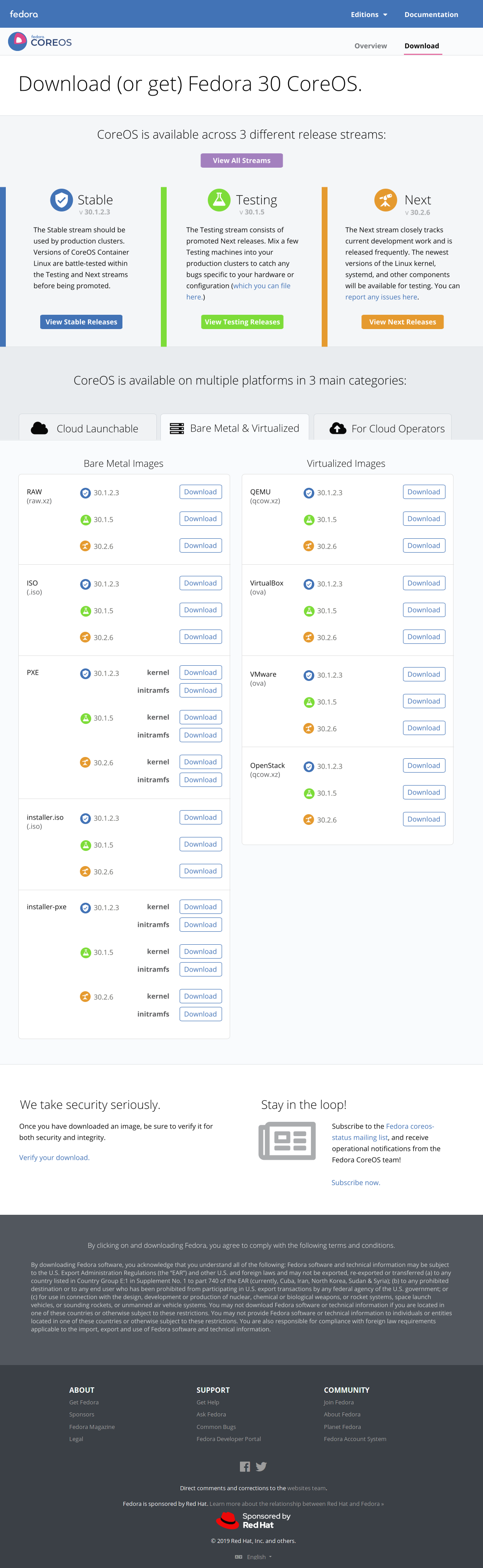Open 'which you can file here' link

[239, 292]
